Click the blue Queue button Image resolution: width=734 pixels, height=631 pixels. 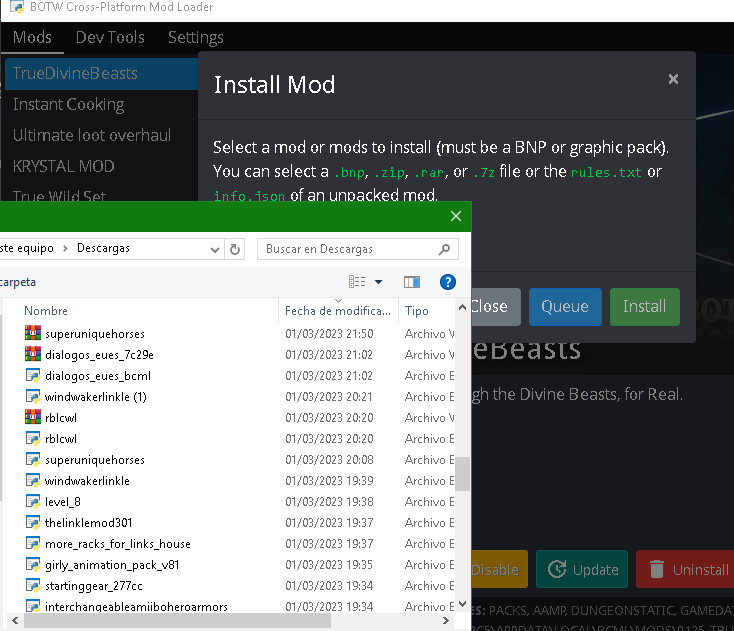pos(565,307)
